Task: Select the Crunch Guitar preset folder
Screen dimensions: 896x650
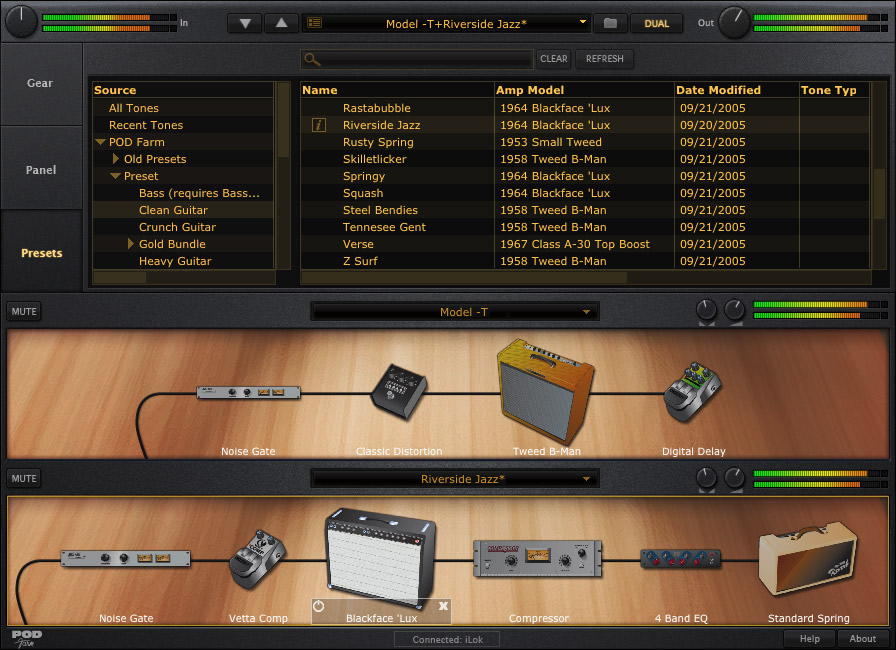Action: click(183, 227)
